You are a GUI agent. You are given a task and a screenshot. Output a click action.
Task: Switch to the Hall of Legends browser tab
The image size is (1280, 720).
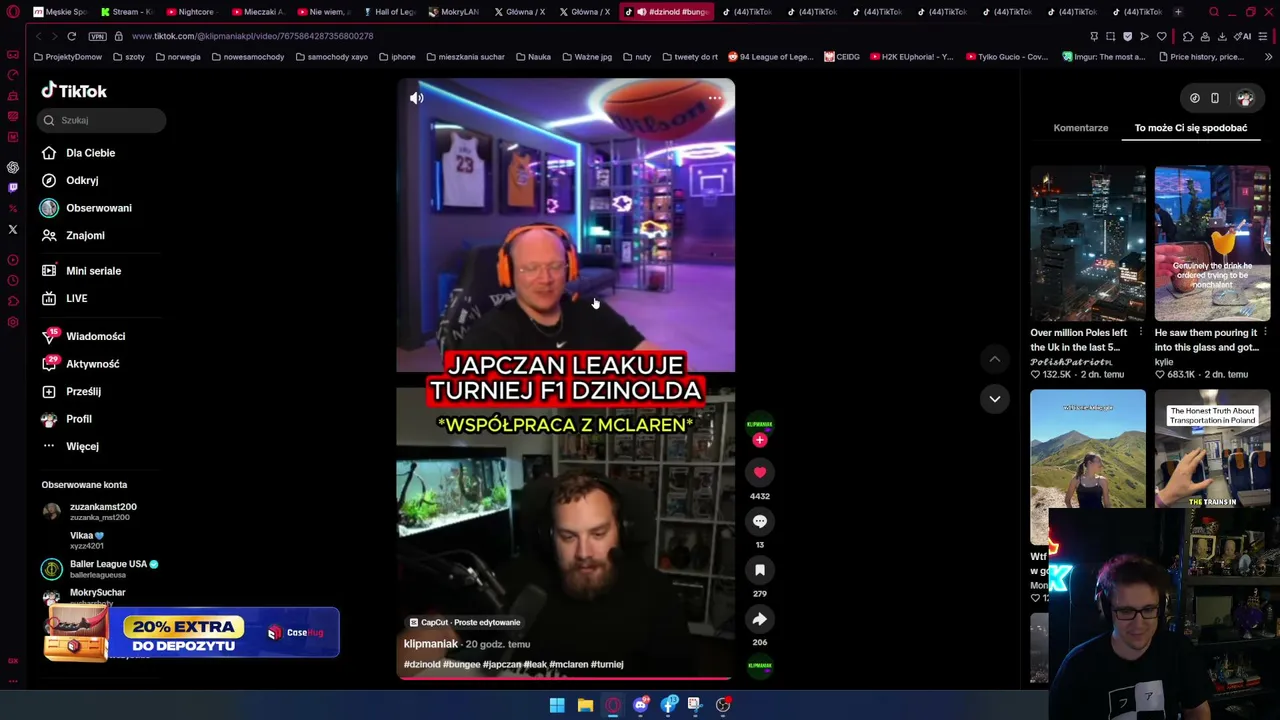(389, 12)
